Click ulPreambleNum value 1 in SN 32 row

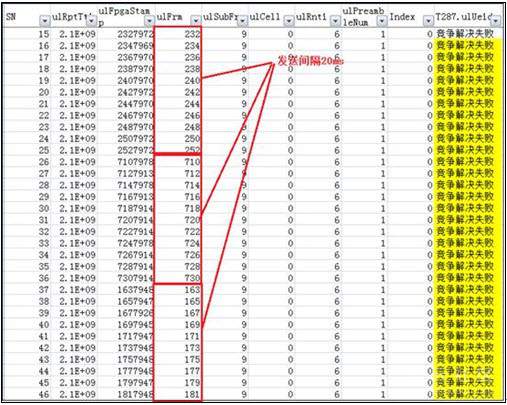tap(383, 232)
